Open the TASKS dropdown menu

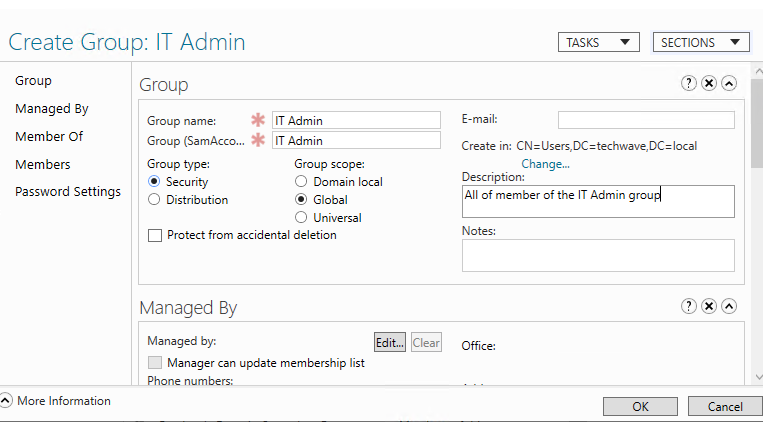pos(598,42)
